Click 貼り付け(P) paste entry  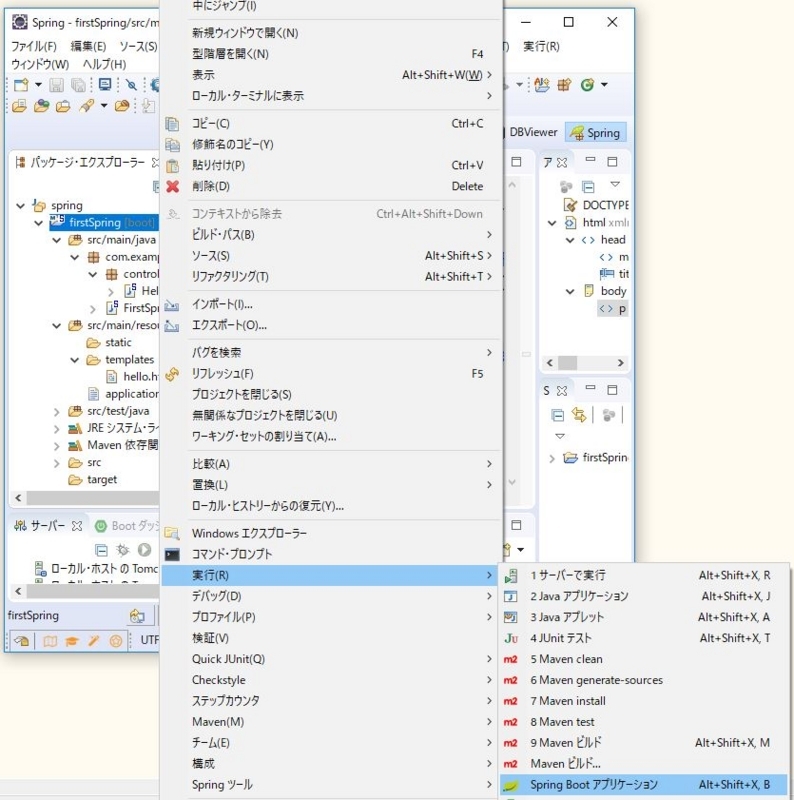pos(331,165)
